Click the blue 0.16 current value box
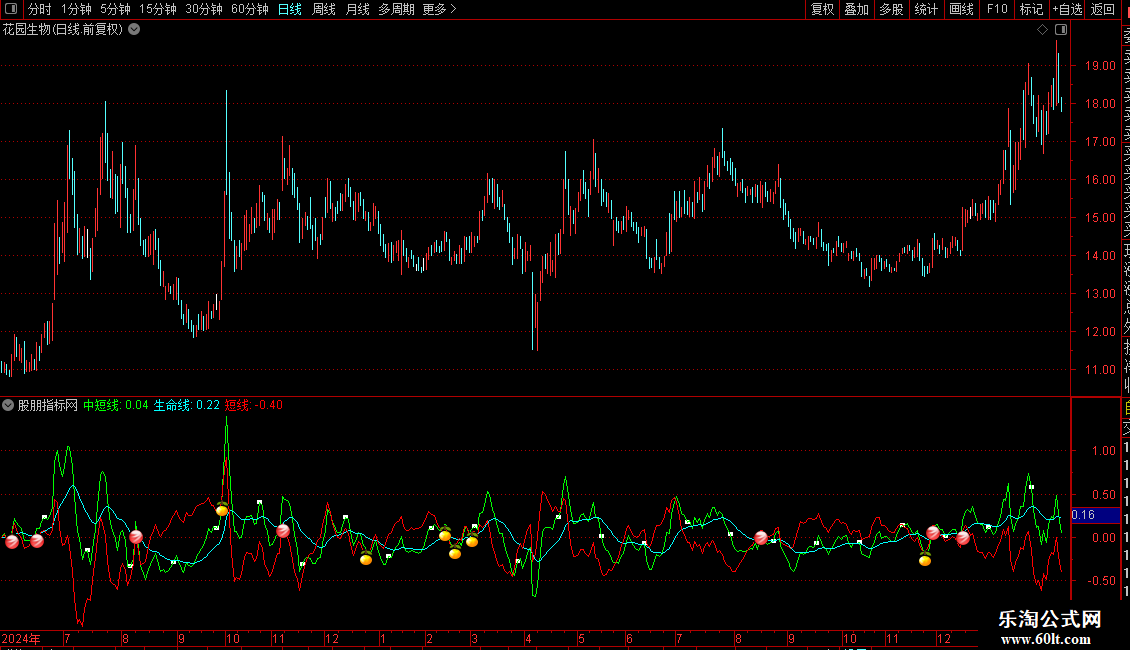 (1095, 515)
